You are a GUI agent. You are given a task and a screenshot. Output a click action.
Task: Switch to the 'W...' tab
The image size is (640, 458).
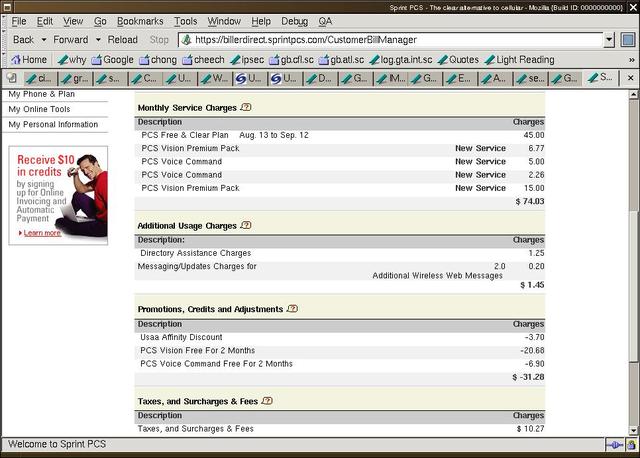[216, 78]
